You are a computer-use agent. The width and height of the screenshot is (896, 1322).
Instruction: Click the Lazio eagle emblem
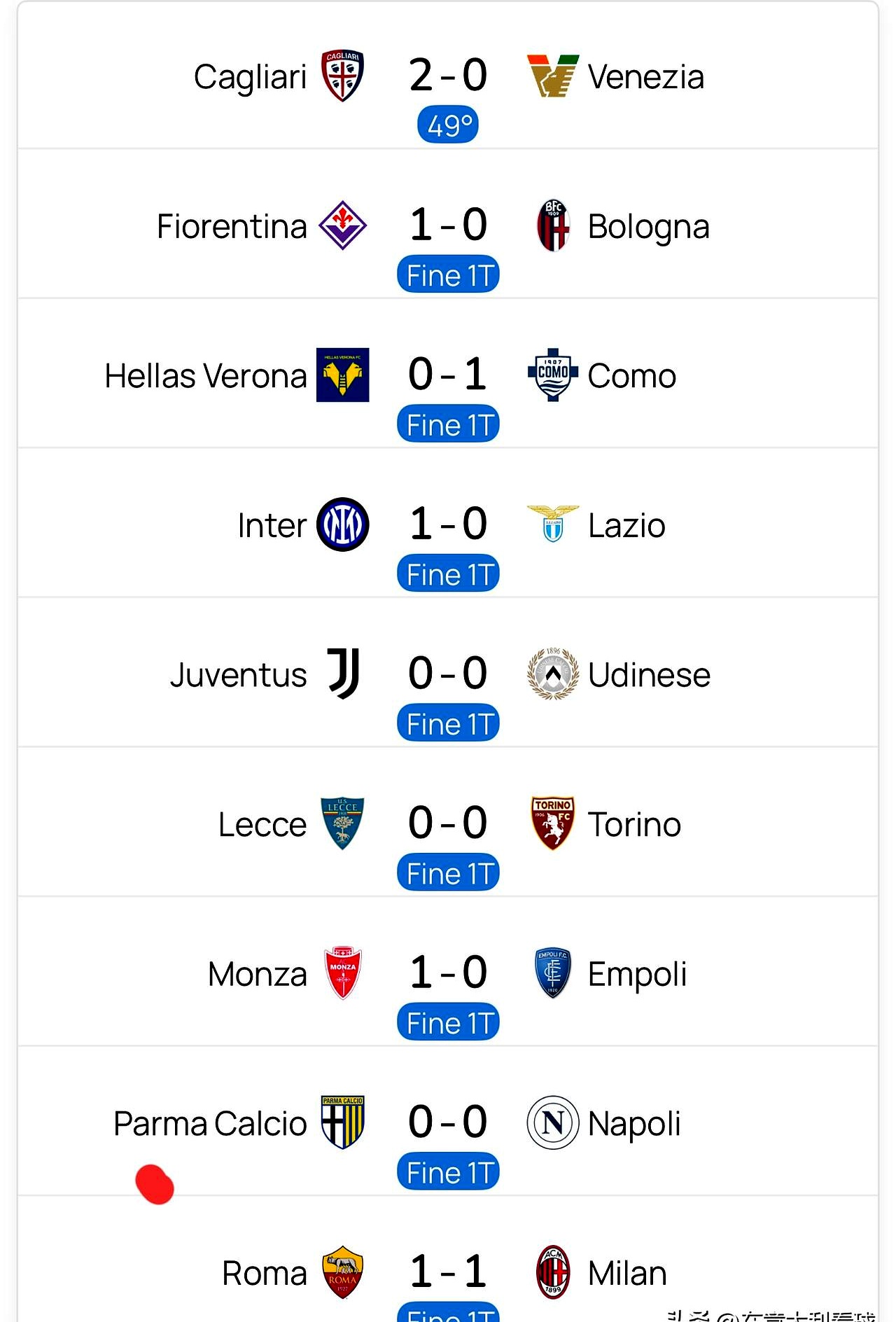tap(553, 524)
